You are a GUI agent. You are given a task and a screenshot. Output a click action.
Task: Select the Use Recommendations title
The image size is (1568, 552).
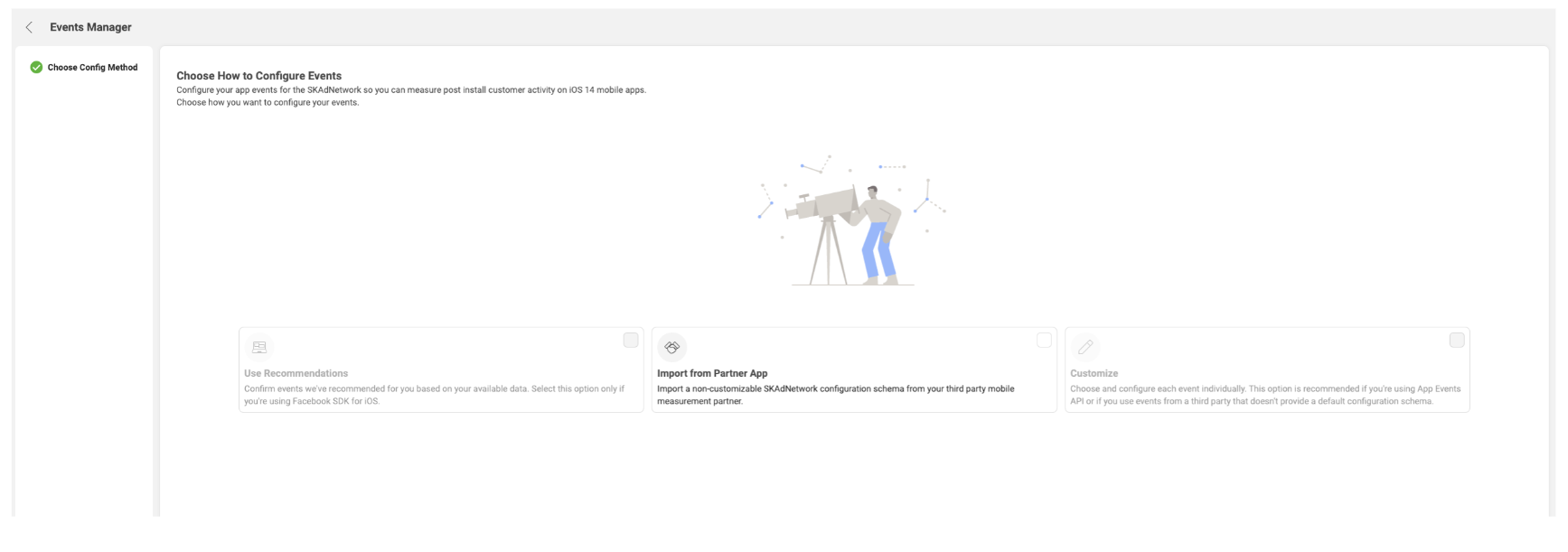point(296,373)
